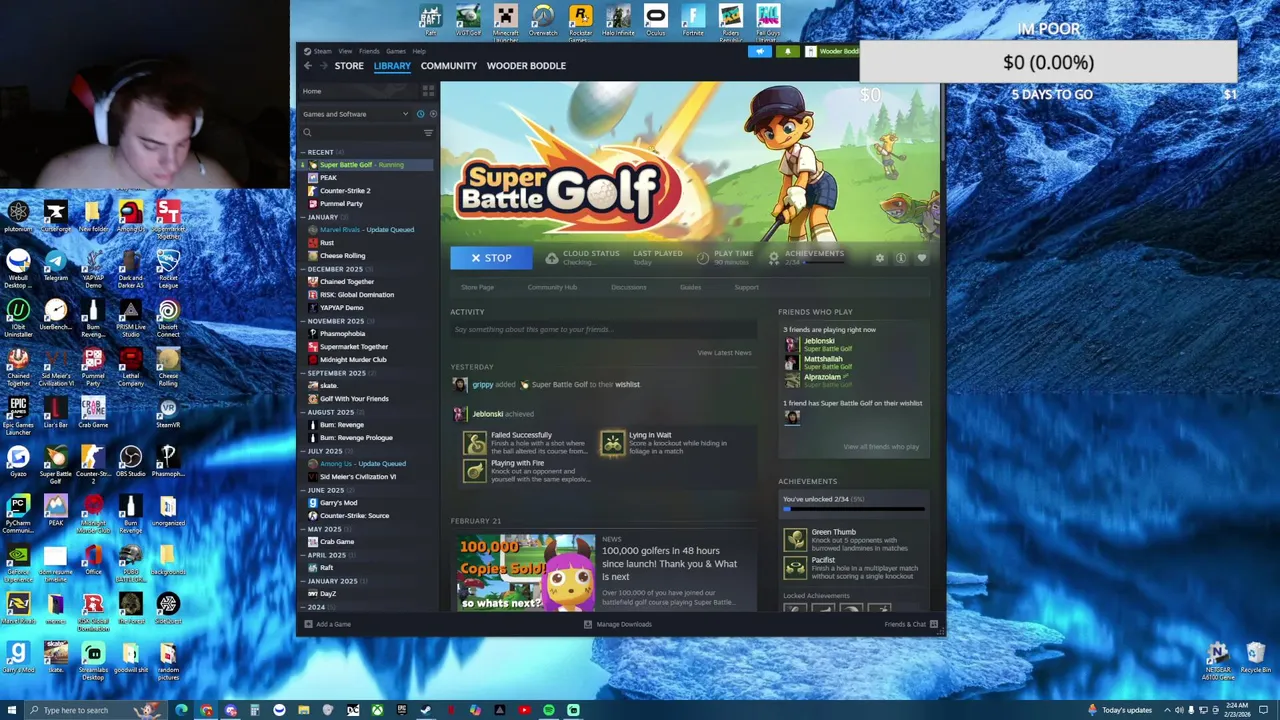1280x720 pixels.
Task: Collapse the SEPTEMBER 2025 section
Action: pos(303,373)
